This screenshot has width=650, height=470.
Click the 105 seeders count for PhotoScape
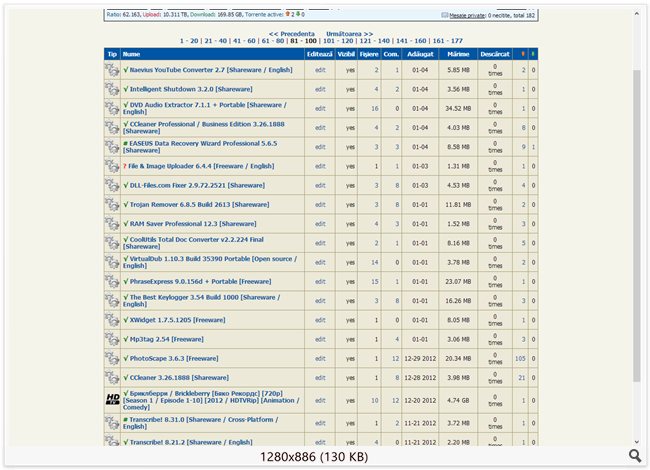pyautogui.click(x=520, y=358)
